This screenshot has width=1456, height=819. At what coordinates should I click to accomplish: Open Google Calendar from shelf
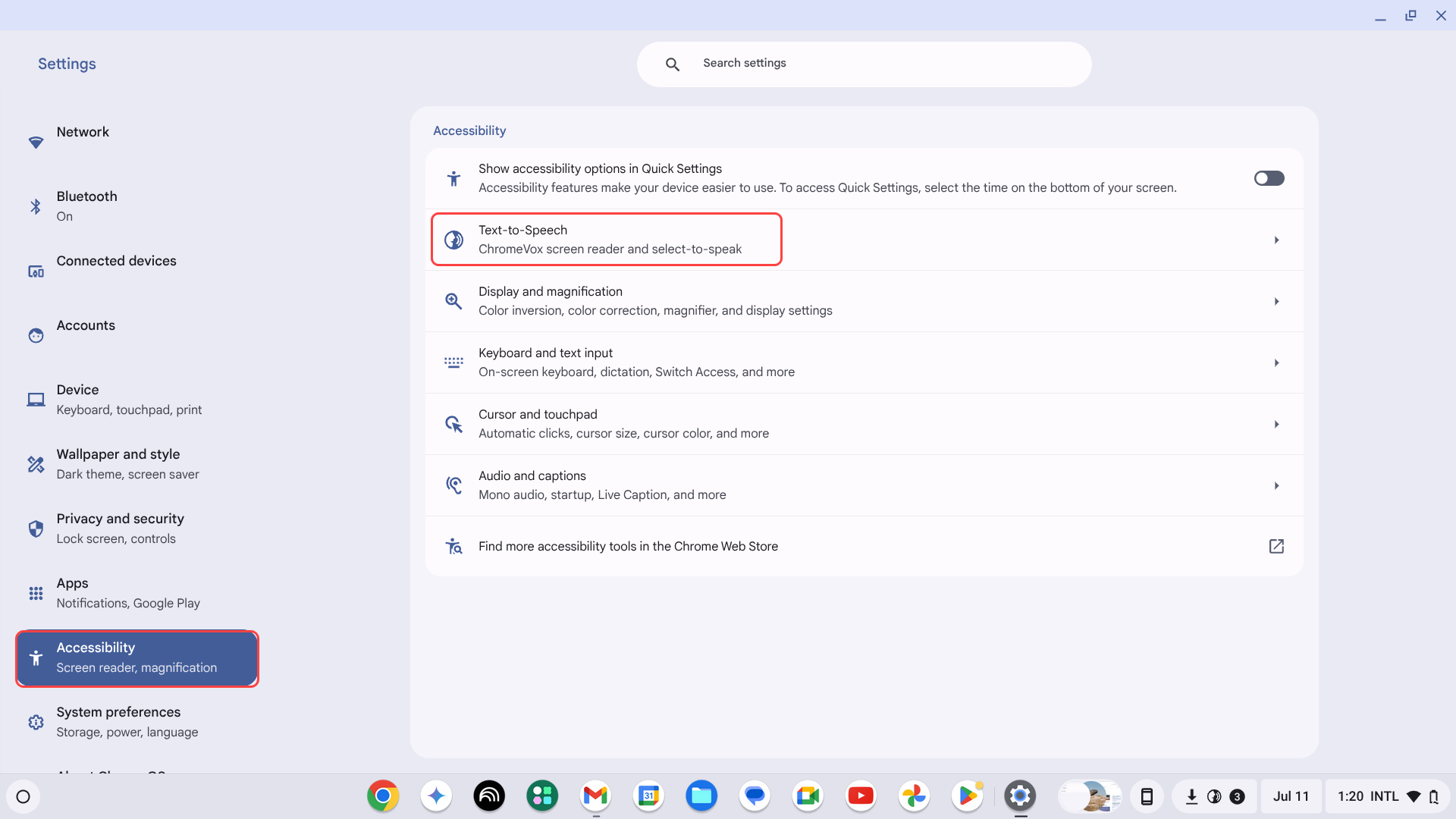click(648, 795)
